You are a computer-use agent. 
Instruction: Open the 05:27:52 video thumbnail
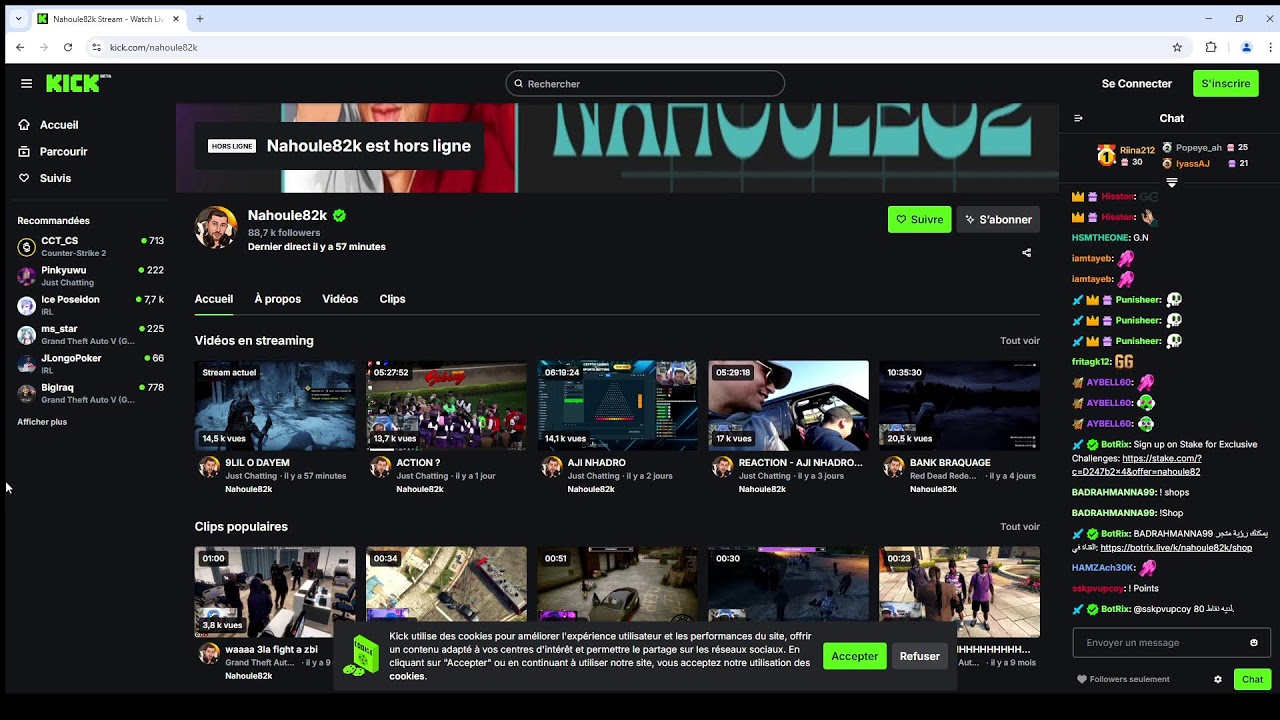point(446,405)
